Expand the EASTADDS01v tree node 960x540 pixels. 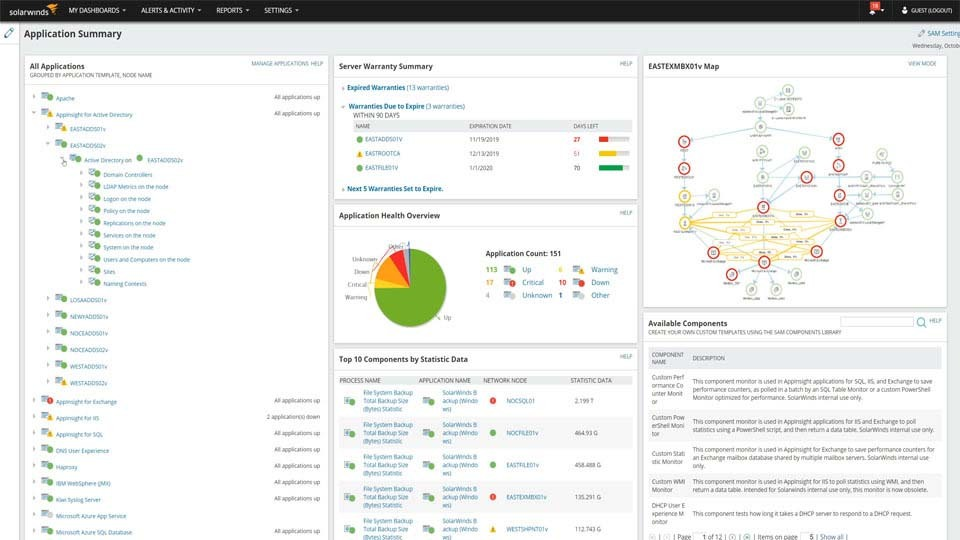tap(48, 128)
